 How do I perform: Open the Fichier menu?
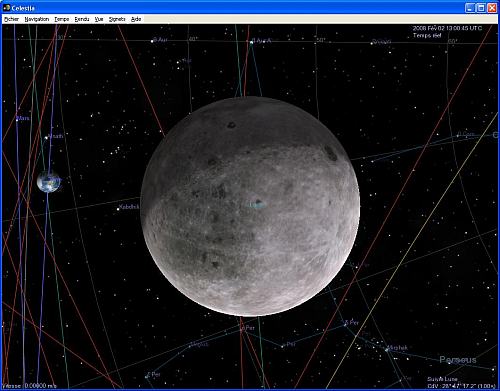(11, 19)
